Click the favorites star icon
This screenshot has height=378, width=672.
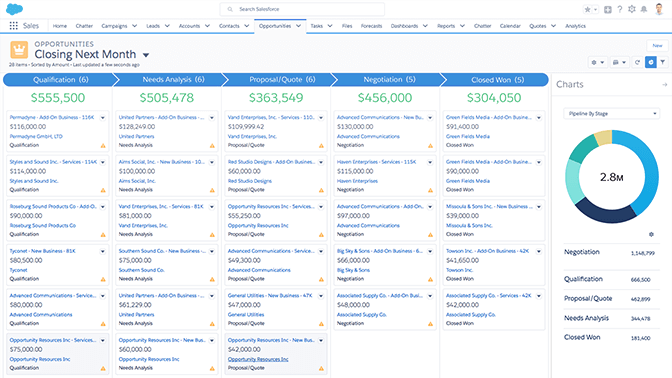[588, 9]
